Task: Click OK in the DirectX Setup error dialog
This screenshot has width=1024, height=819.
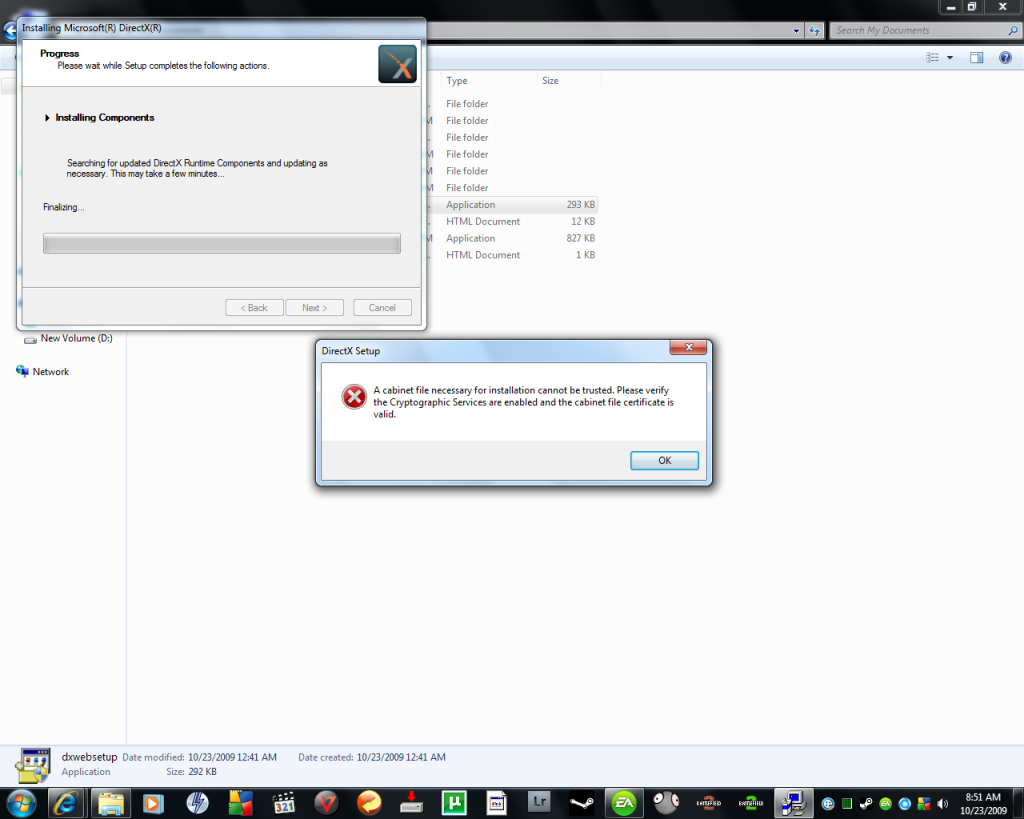Action: click(x=664, y=460)
